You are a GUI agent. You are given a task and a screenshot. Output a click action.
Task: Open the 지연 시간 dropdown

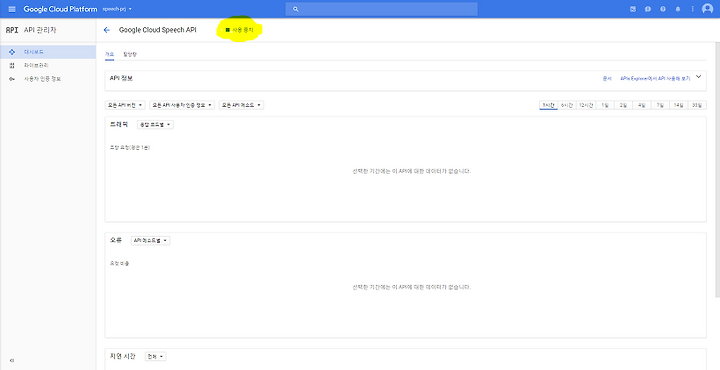pyautogui.click(x=156, y=357)
